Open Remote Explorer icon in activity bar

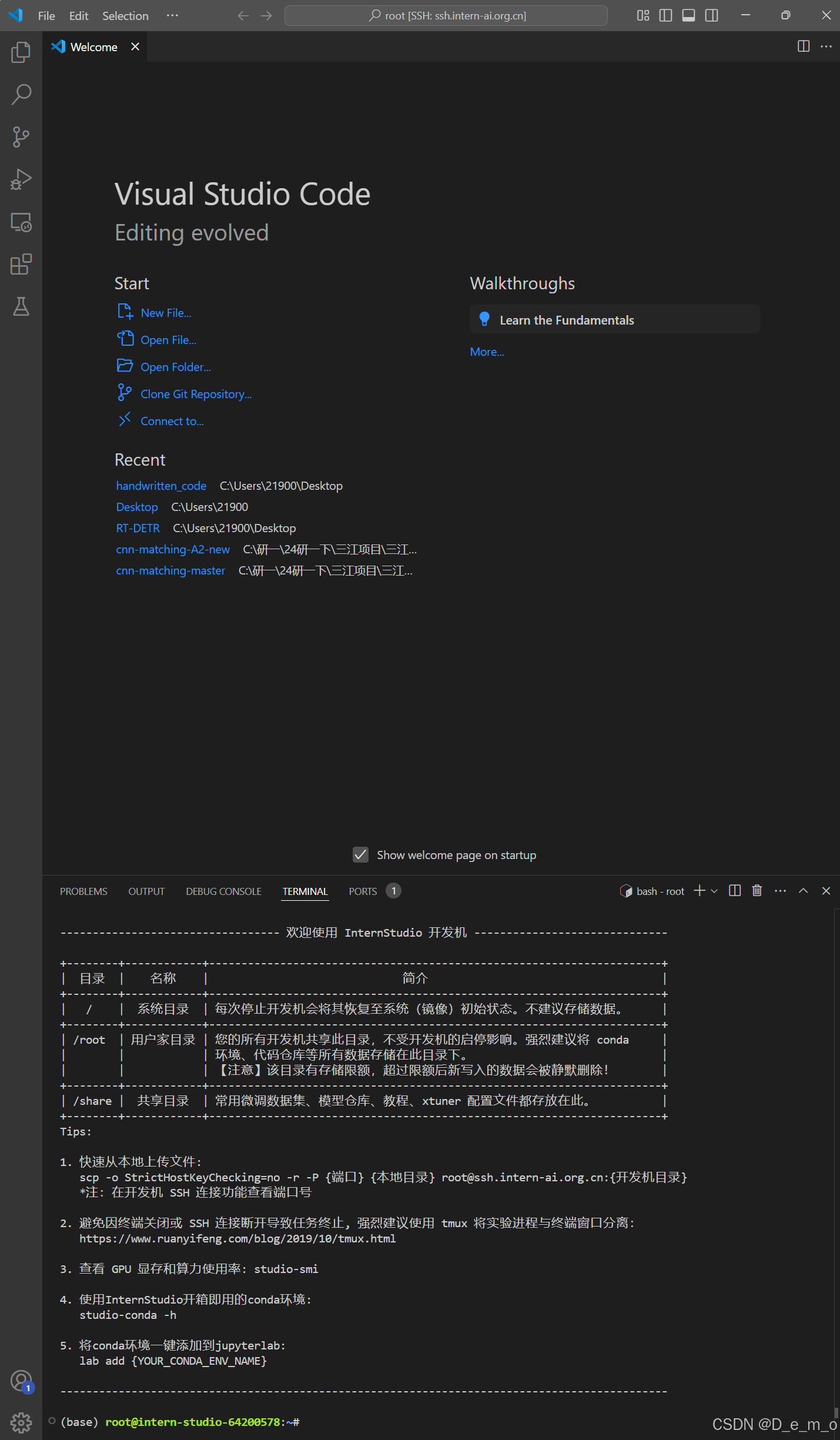click(21, 222)
